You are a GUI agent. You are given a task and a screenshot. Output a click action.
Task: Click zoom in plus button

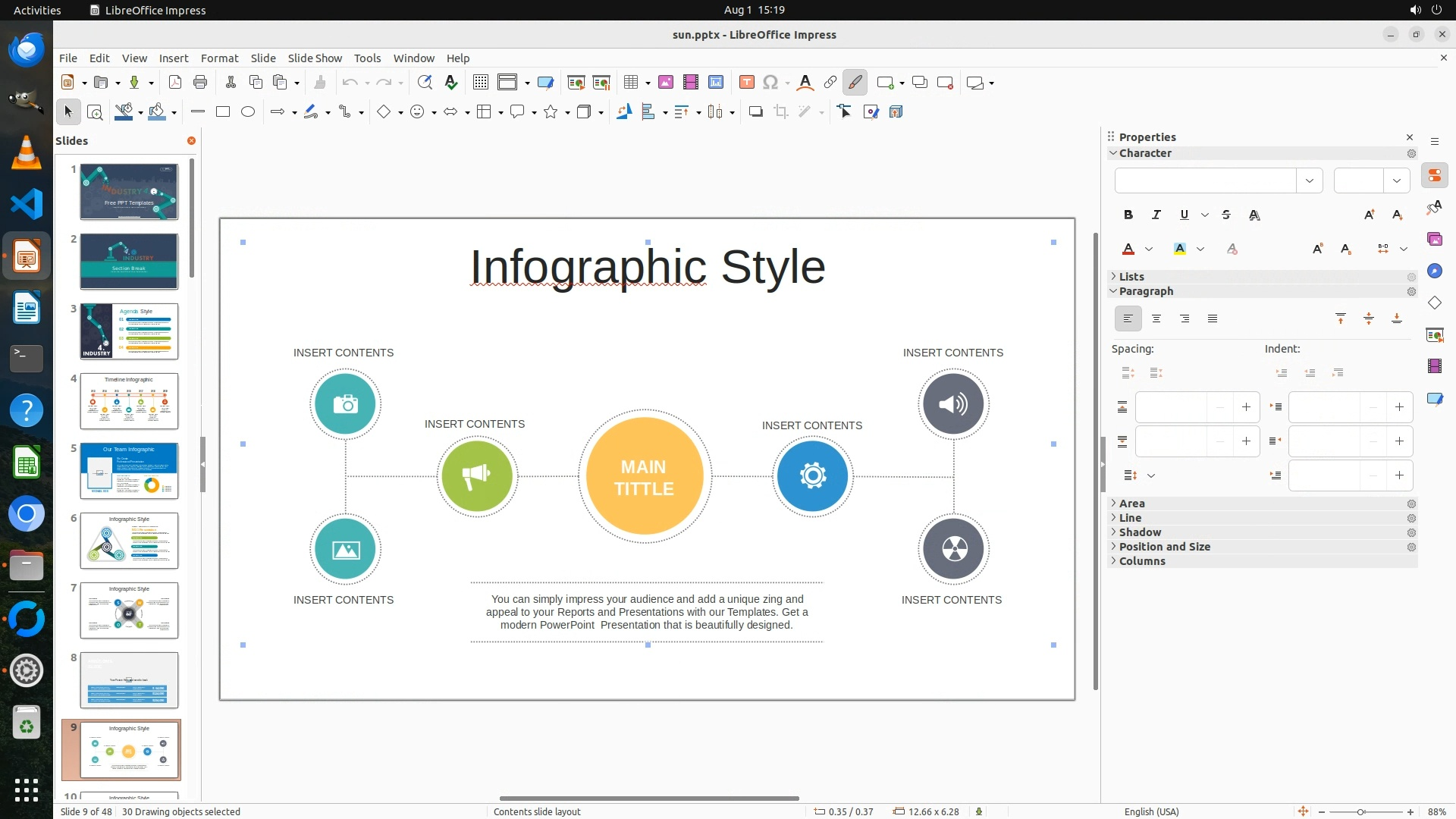point(1410,811)
